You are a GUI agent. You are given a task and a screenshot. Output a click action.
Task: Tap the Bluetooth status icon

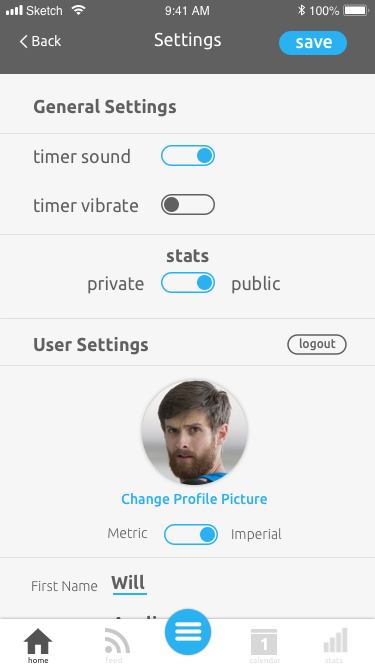[x=301, y=10]
